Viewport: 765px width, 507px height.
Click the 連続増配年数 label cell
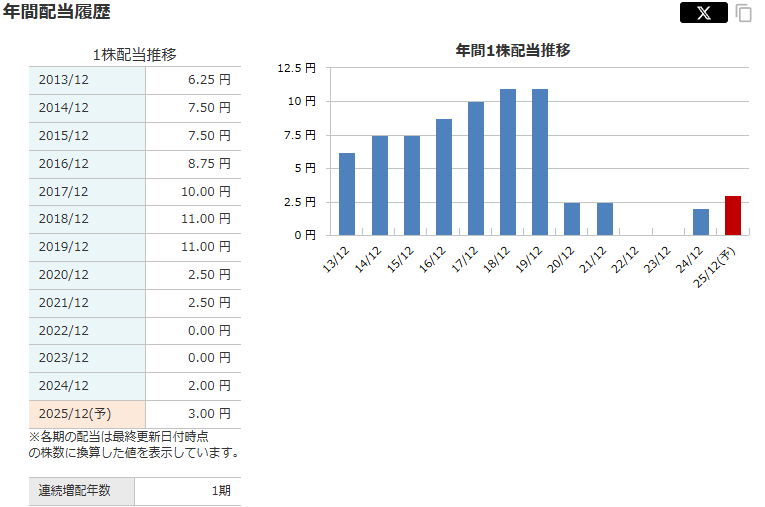click(81, 491)
